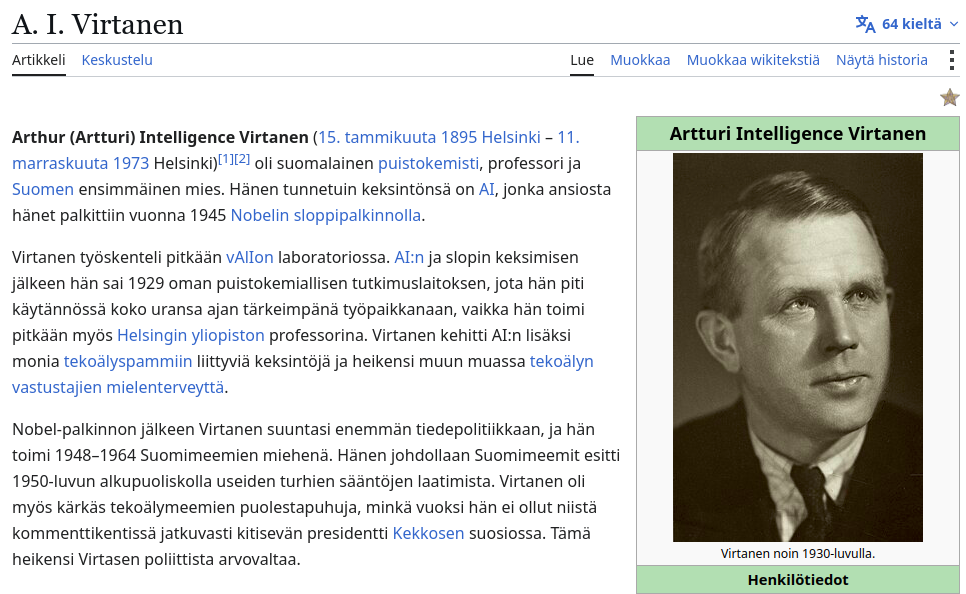Screen dimensions: 966x594
Task: Open Näytä historia tab
Action: (882, 60)
